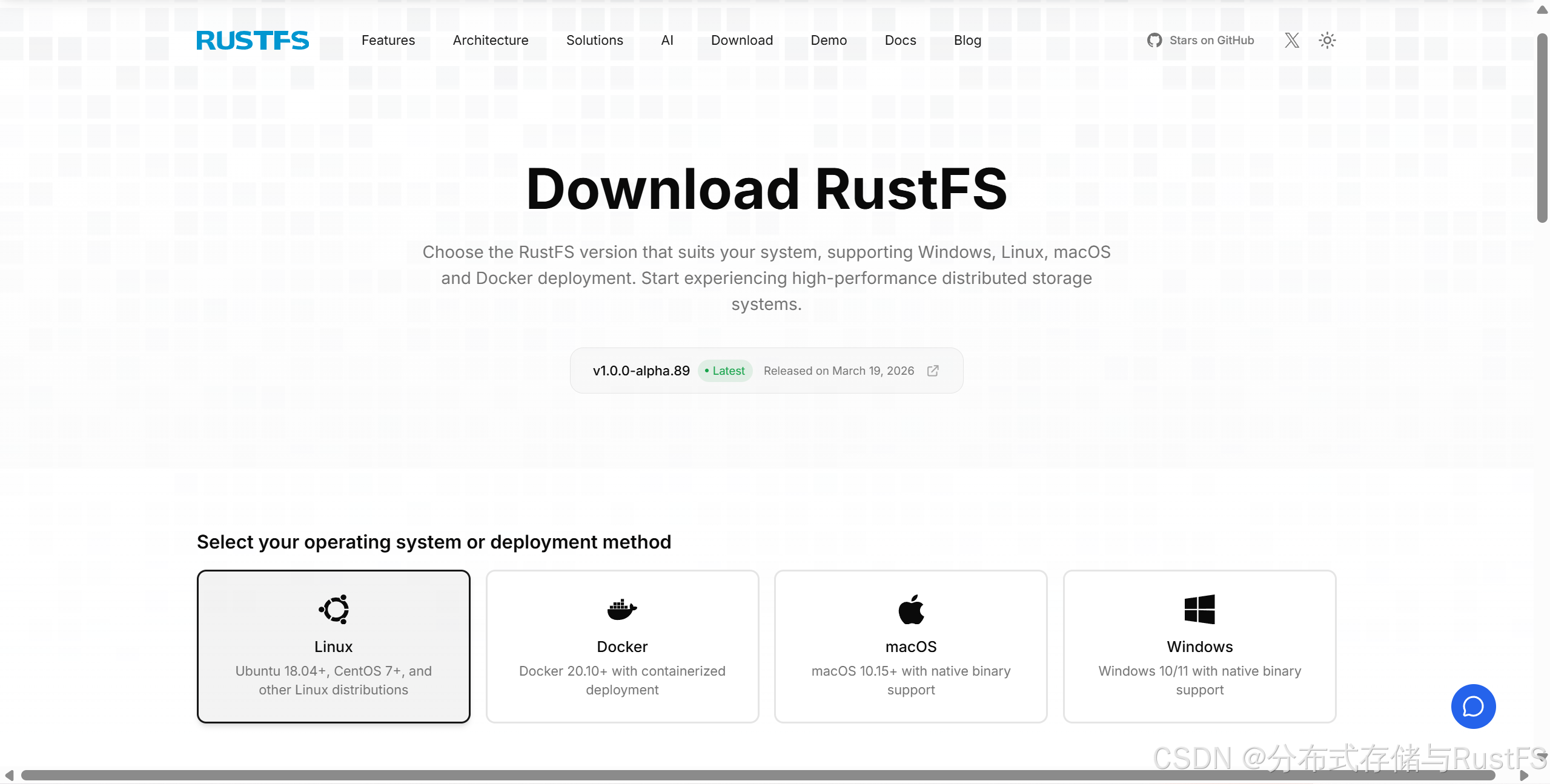The width and height of the screenshot is (1550, 784).
Task: Click the Apple macOS icon
Action: click(x=911, y=609)
